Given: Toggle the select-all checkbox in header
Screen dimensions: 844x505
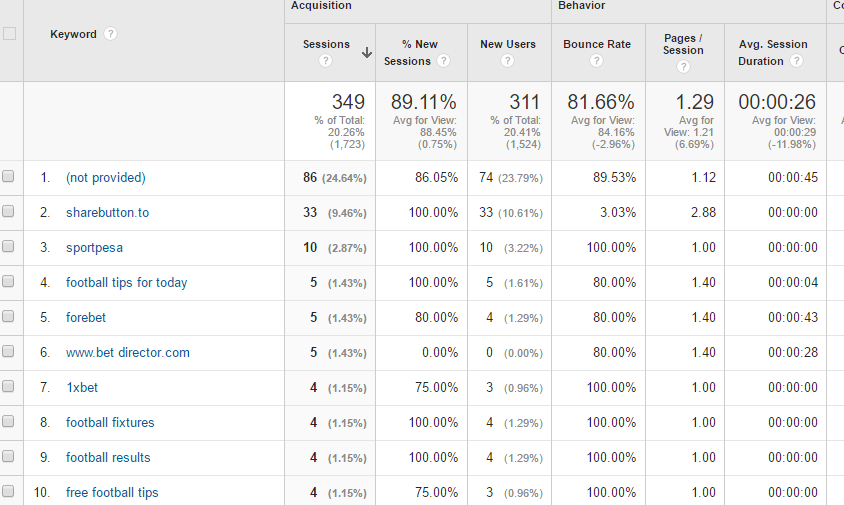Looking at the screenshot, I should 9,33.
